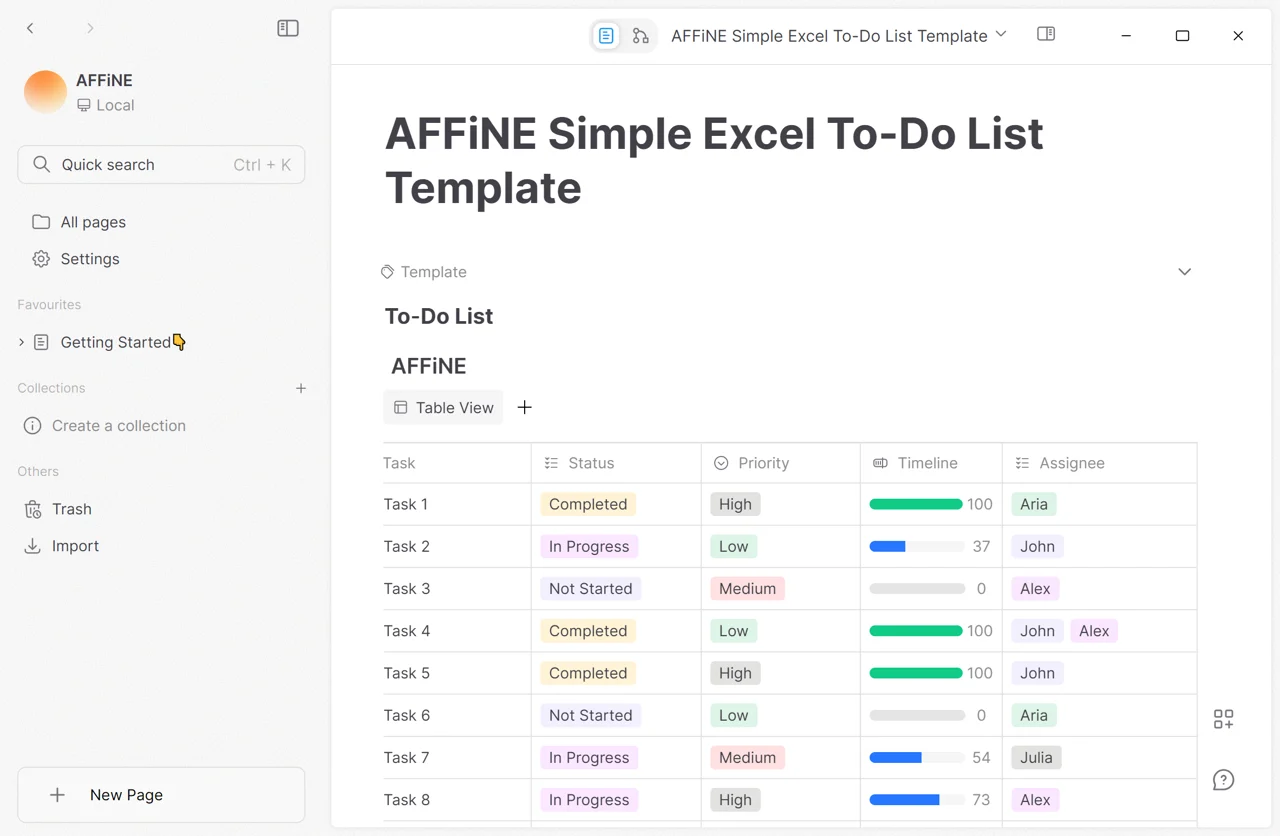Open the Status column header
Viewport: 1280px width, 836px height.
pos(616,463)
